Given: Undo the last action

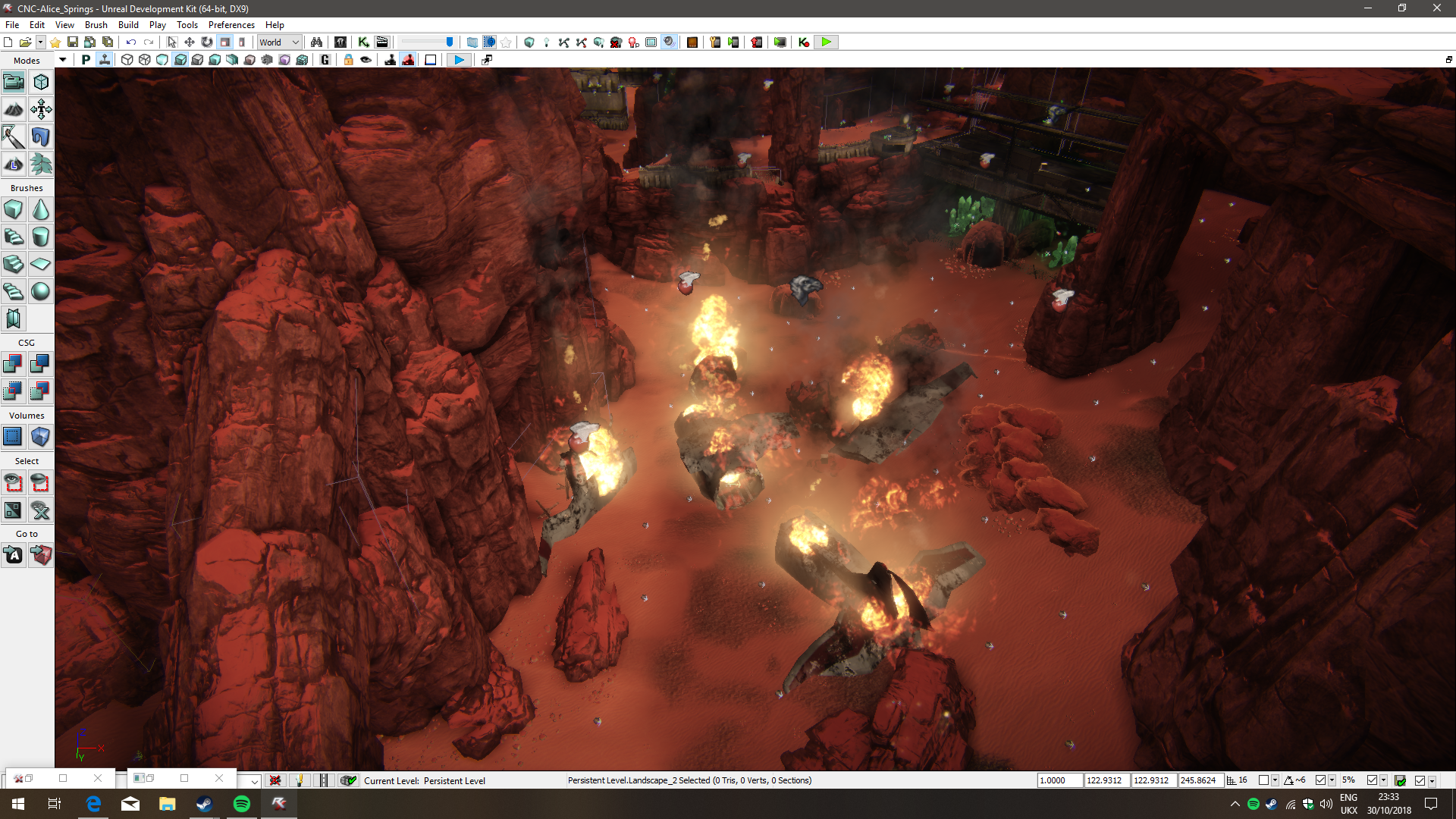Looking at the screenshot, I should 131,42.
